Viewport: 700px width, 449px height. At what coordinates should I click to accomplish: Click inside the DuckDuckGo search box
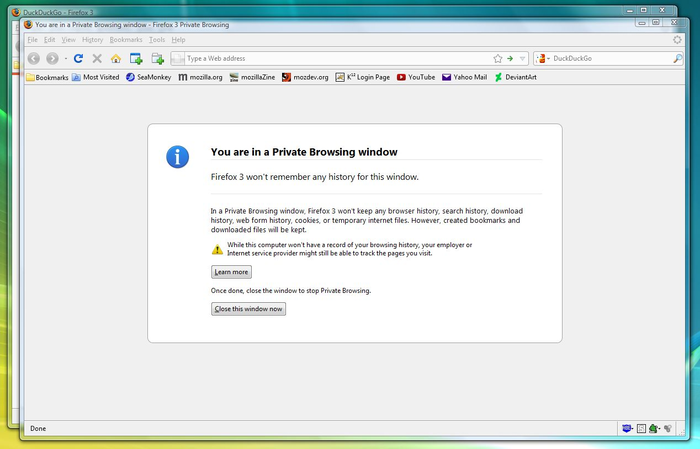point(612,58)
